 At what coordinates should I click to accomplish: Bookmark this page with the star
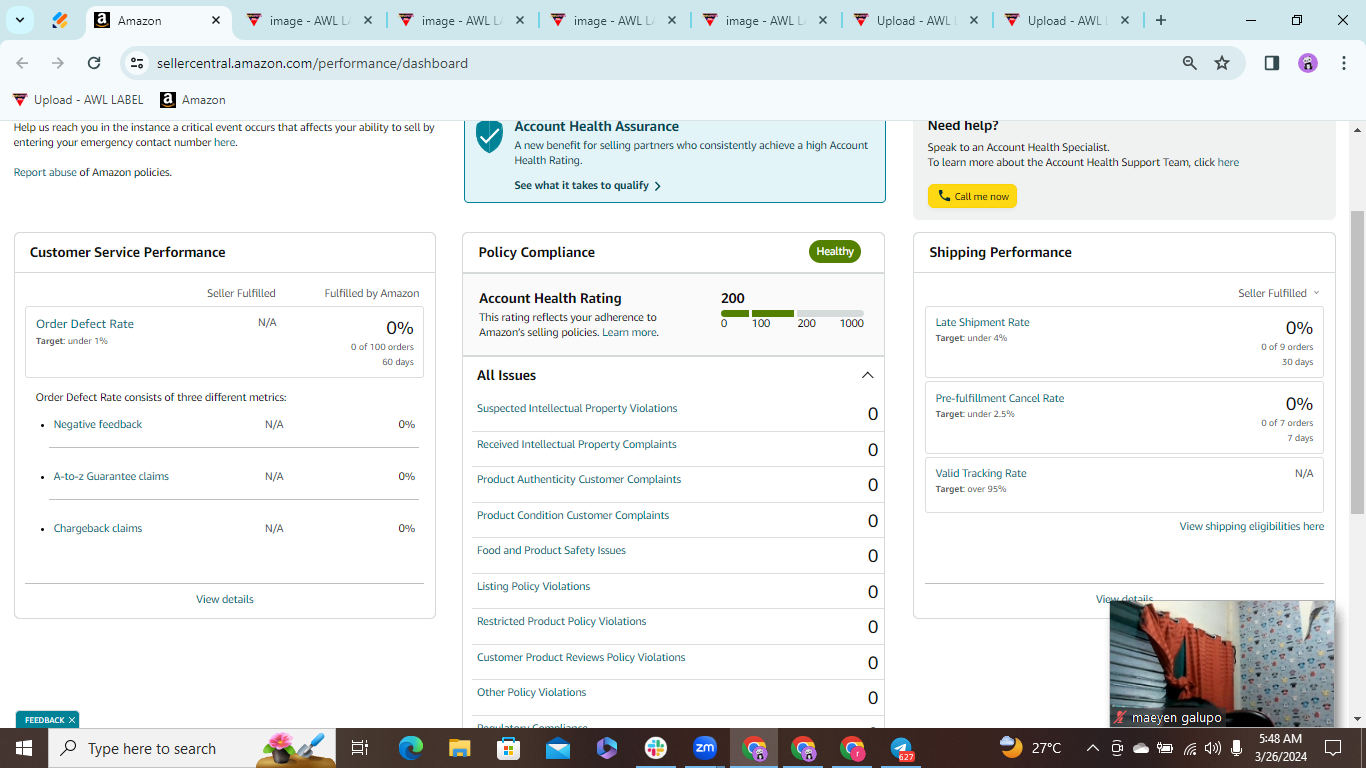pyautogui.click(x=1222, y=63)
